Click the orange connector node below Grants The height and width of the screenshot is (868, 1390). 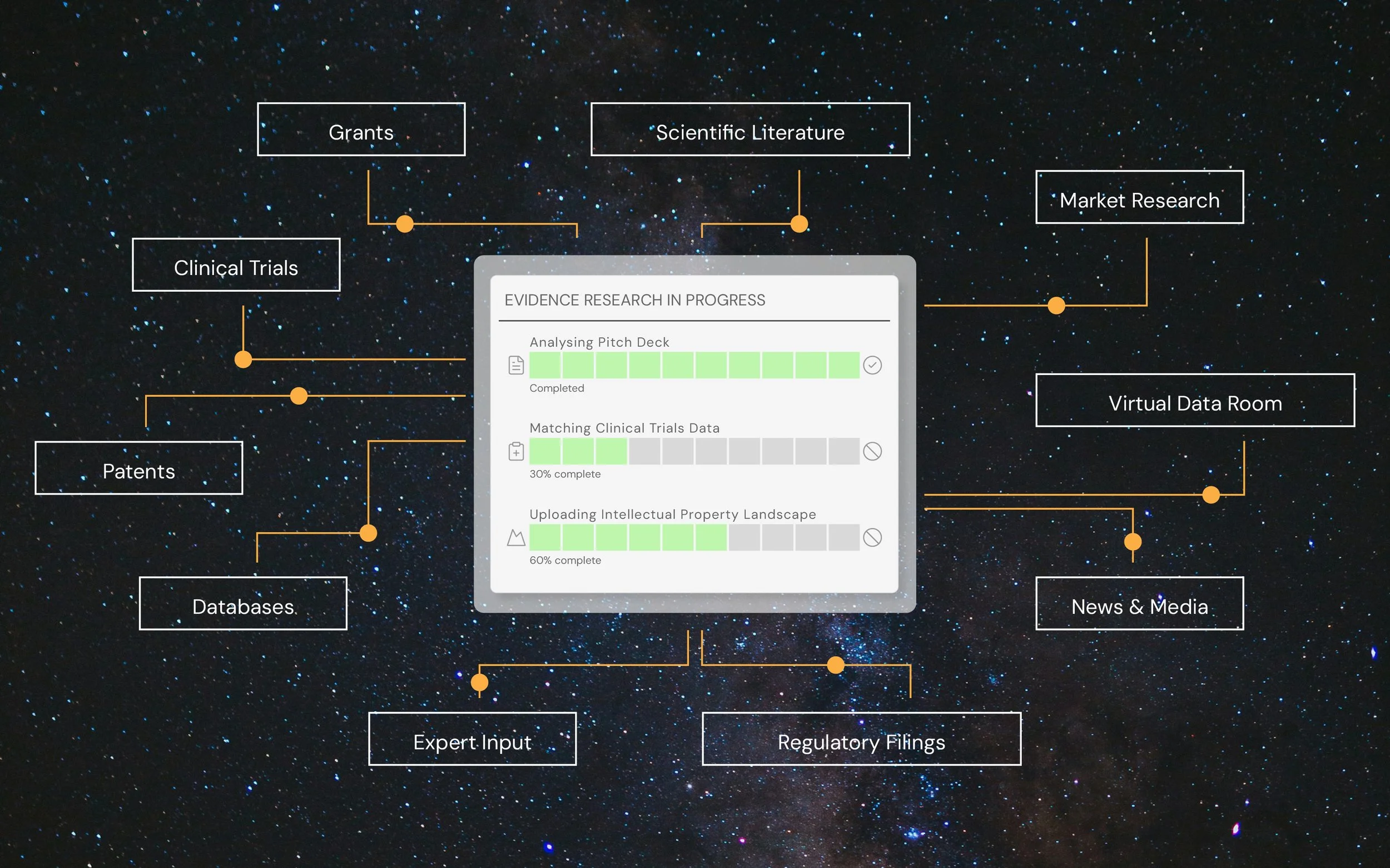405,224
